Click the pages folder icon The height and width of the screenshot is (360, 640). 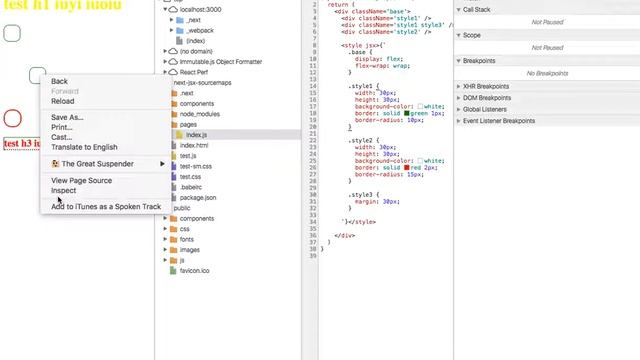pyautogui.click(x=174, y=124)
